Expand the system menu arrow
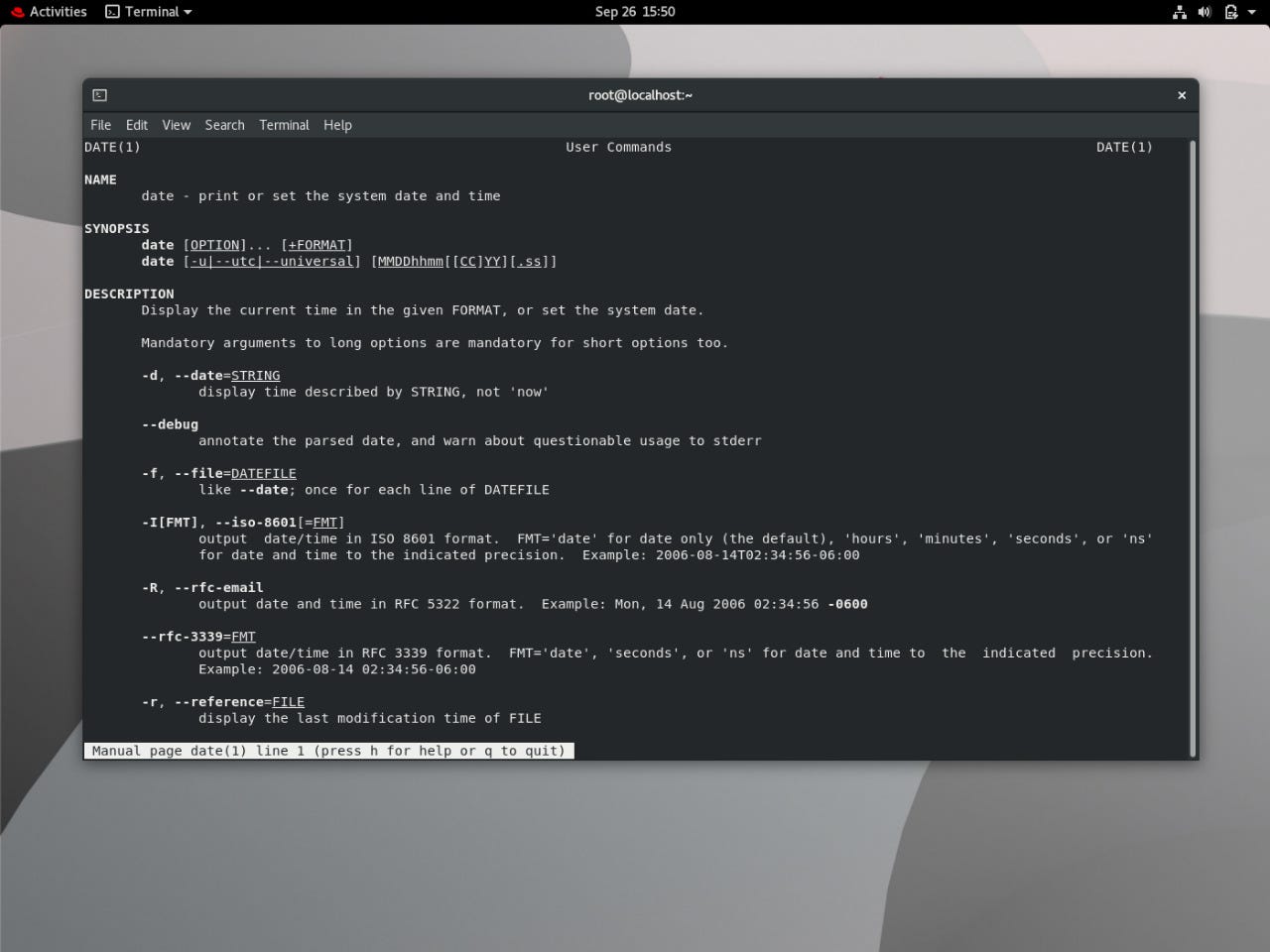This screenshot has width=1270, height=952. click(x=1252, y=12)
